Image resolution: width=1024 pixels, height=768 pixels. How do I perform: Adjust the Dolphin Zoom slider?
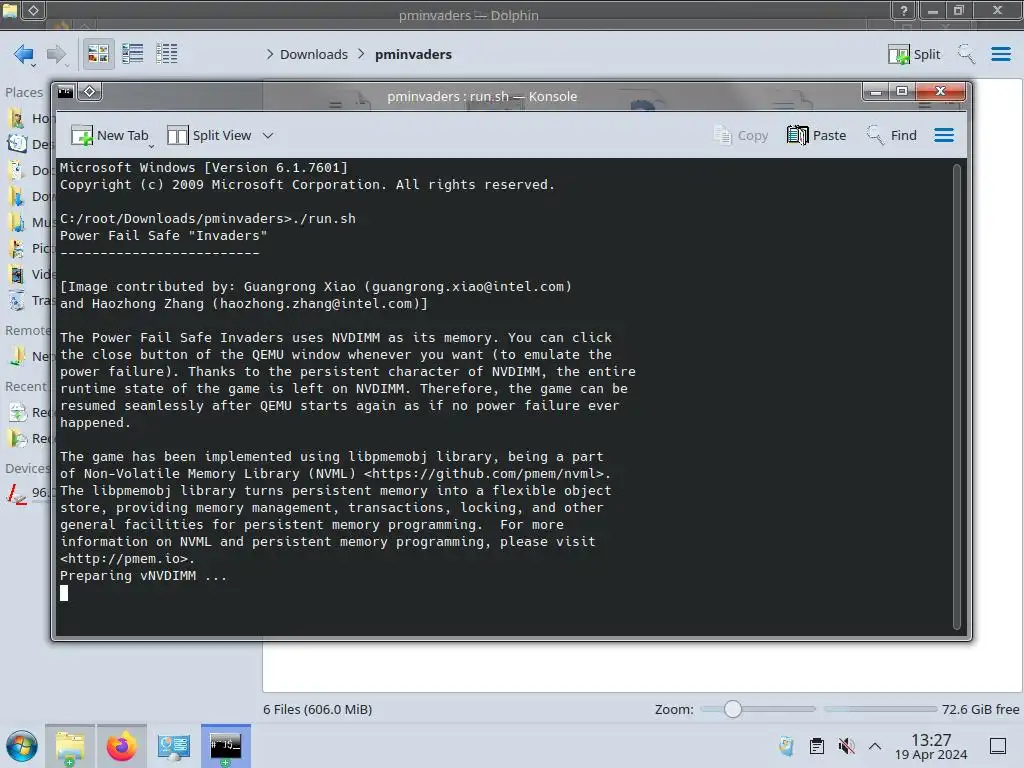coord(758,709)
